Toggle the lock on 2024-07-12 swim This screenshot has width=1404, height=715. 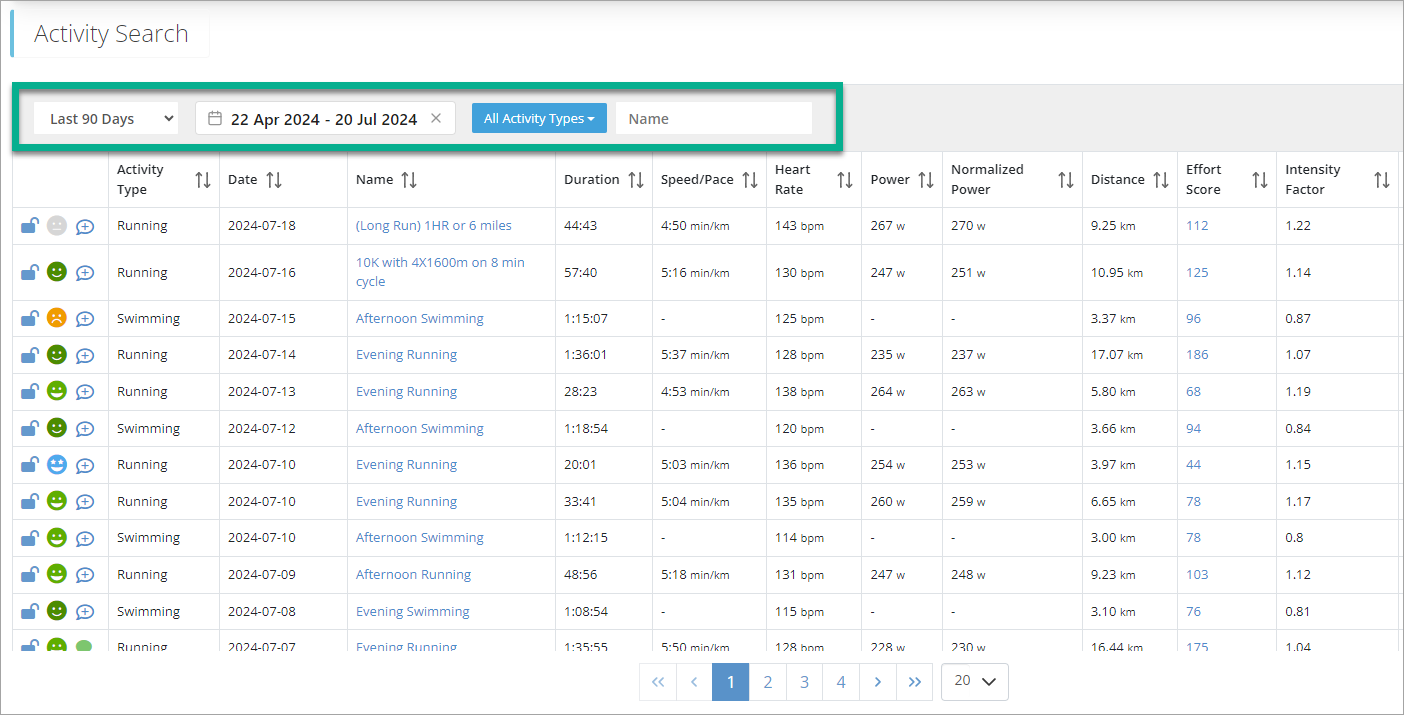coord(30,428)
